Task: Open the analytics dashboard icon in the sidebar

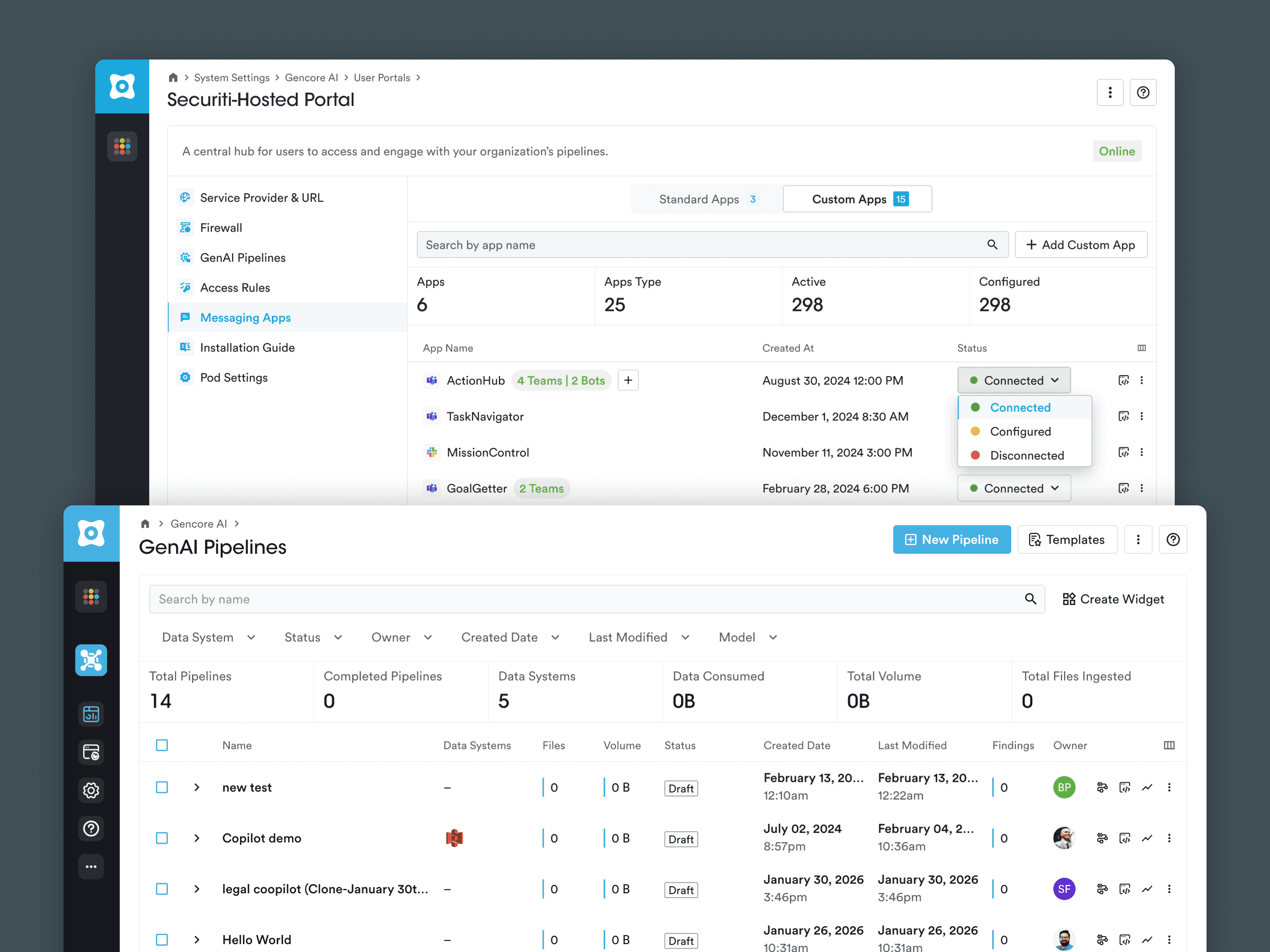Action: 91,714
